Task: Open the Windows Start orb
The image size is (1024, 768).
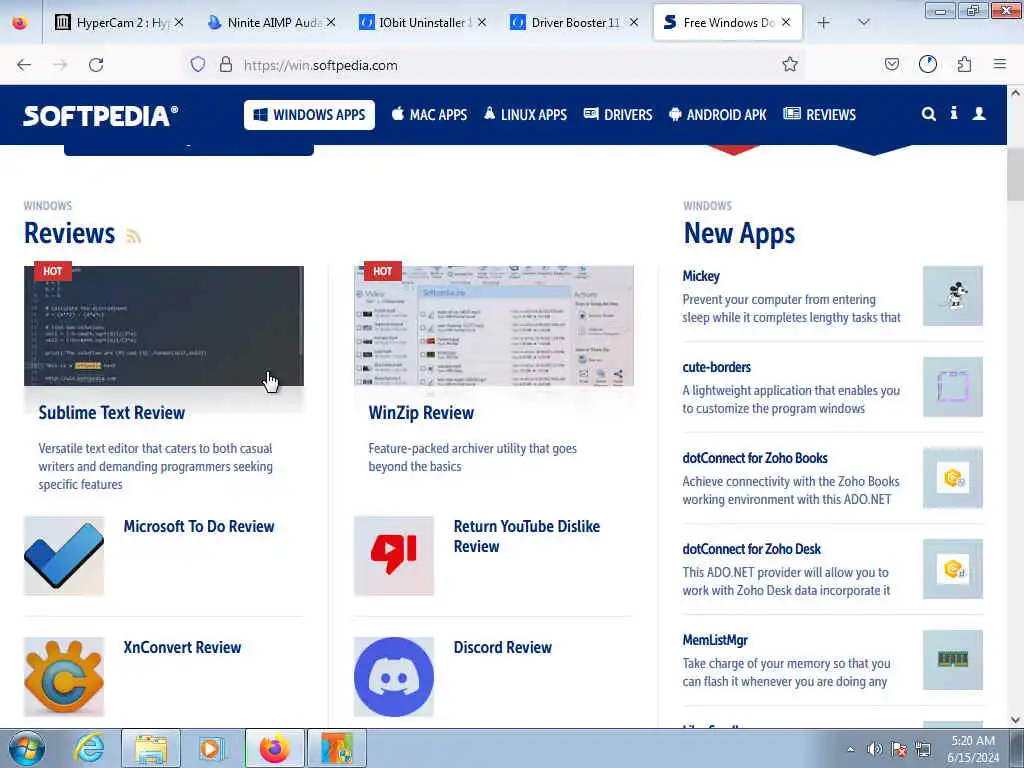Action: [x=27, y=748]
